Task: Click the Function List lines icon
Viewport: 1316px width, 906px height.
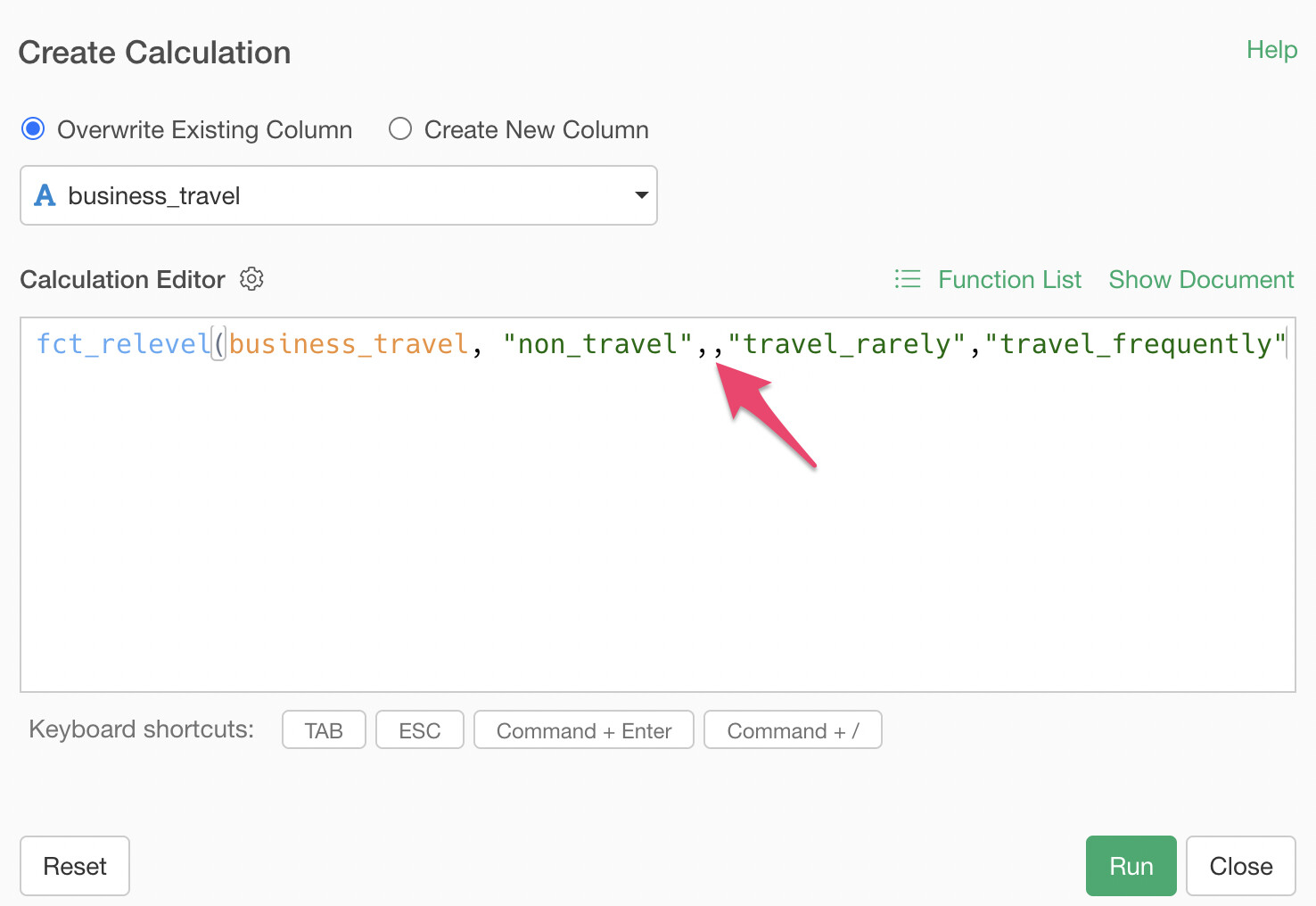Action: [x=908, y=279]
